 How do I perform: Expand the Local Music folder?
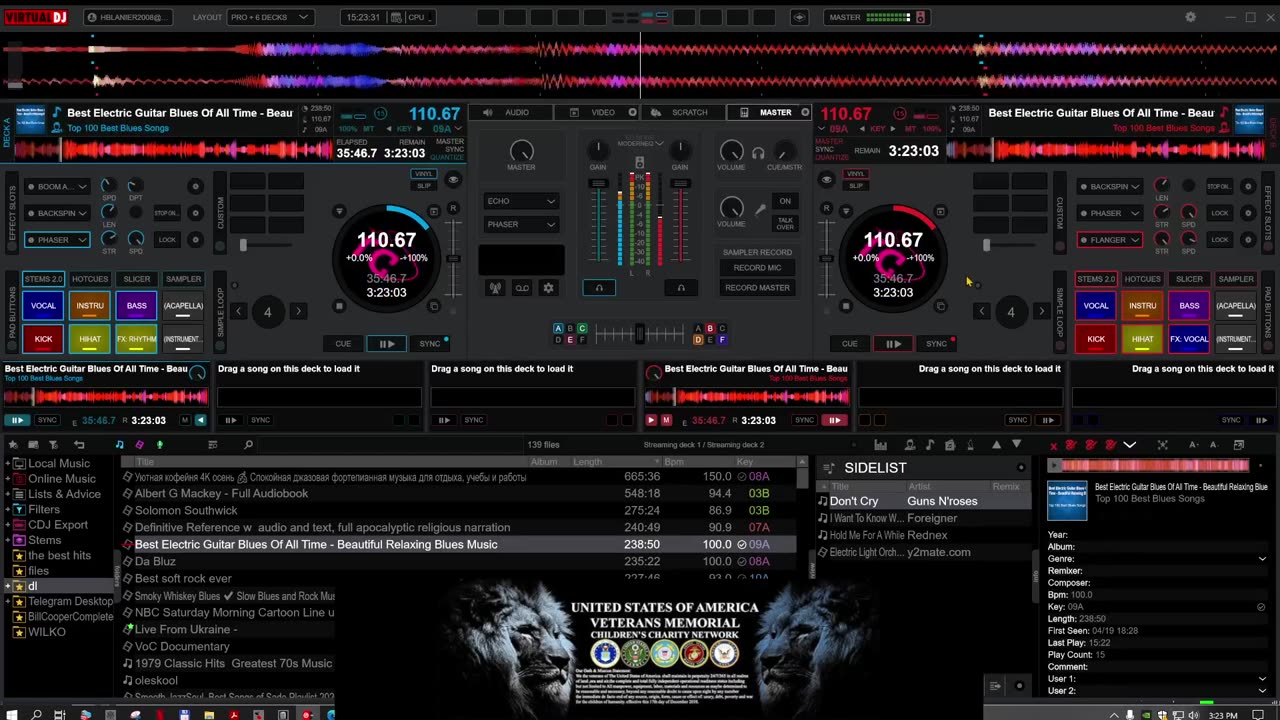pos(7,464)
